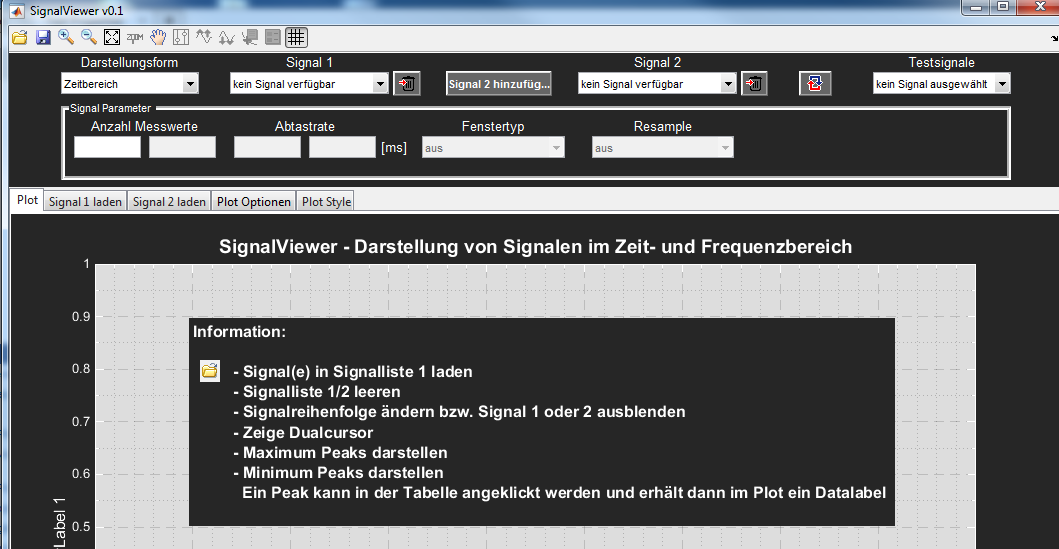Clear signal list 2 trash button

click(x=754, y=84)
